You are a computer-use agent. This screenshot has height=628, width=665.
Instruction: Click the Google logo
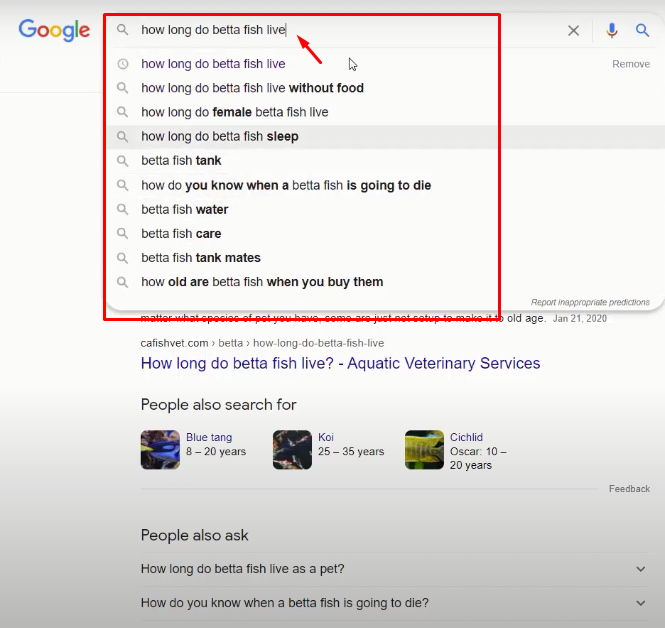(54, 30)
